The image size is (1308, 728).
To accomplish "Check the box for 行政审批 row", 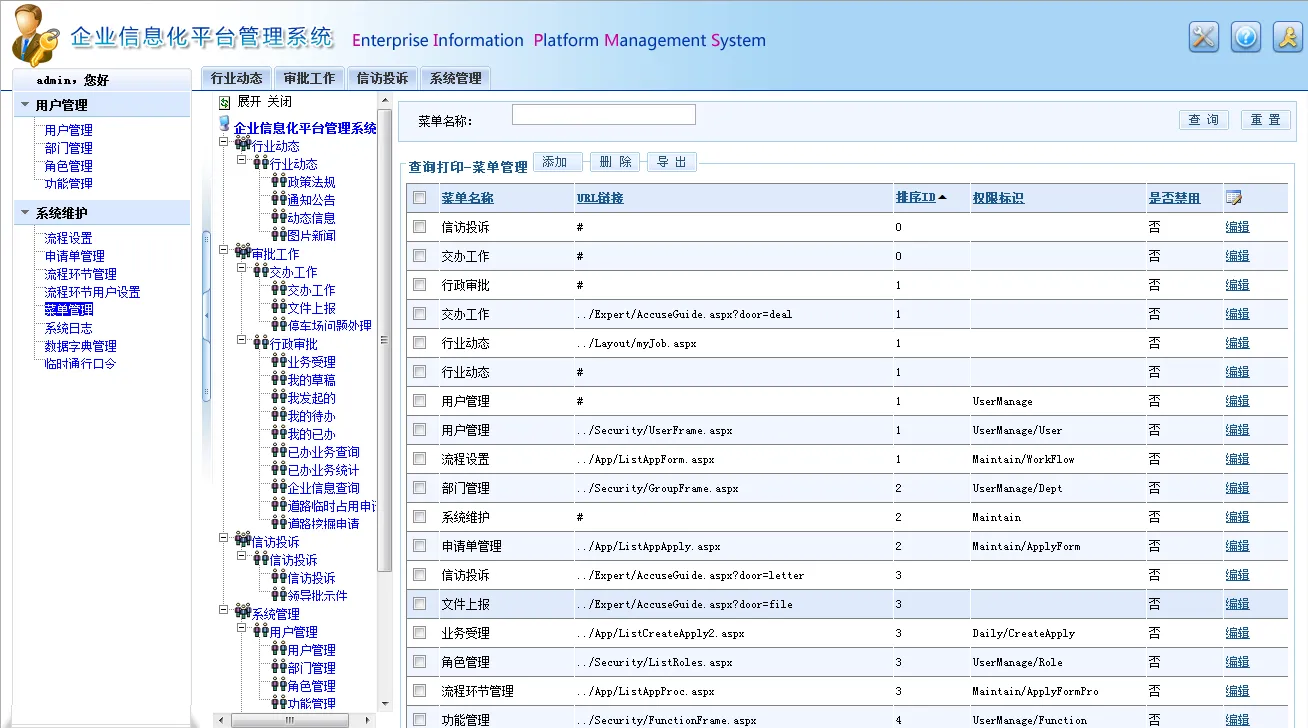I will point(420,285).
